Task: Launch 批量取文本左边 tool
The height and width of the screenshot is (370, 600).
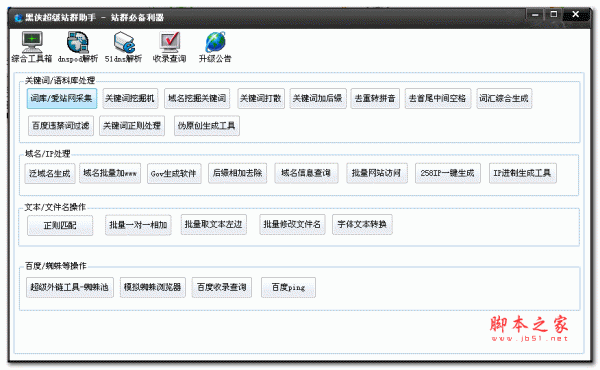Action: click(x=214, y=224)
